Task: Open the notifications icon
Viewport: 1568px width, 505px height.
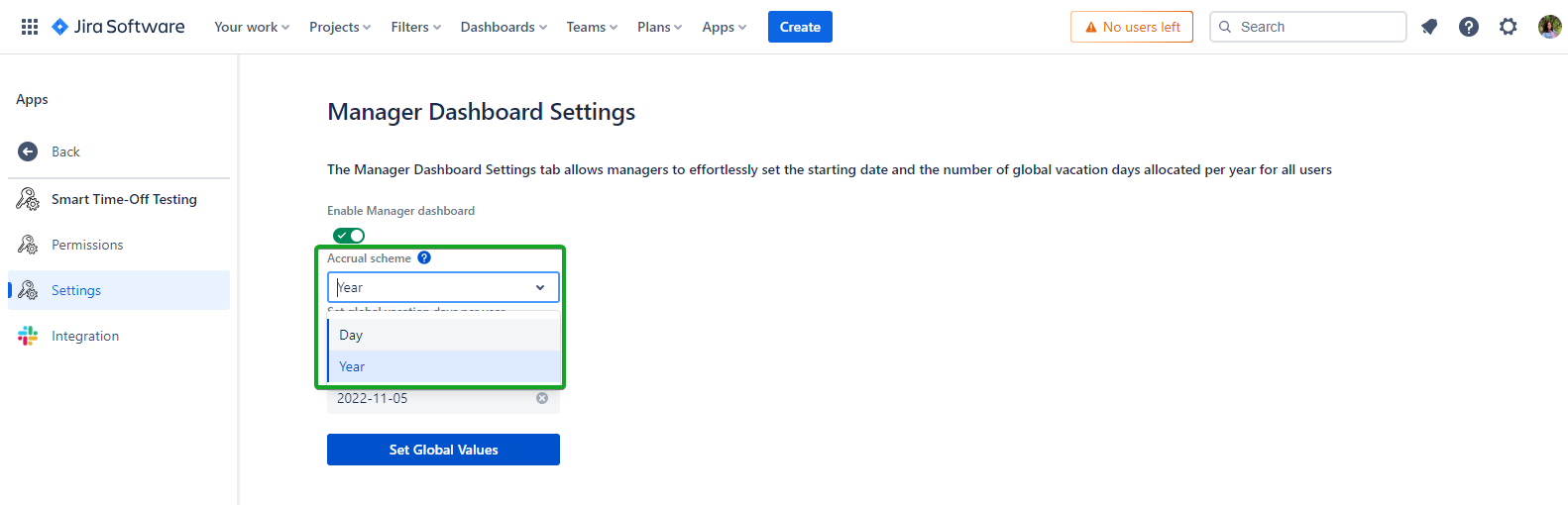Action: pos(1429,27)
